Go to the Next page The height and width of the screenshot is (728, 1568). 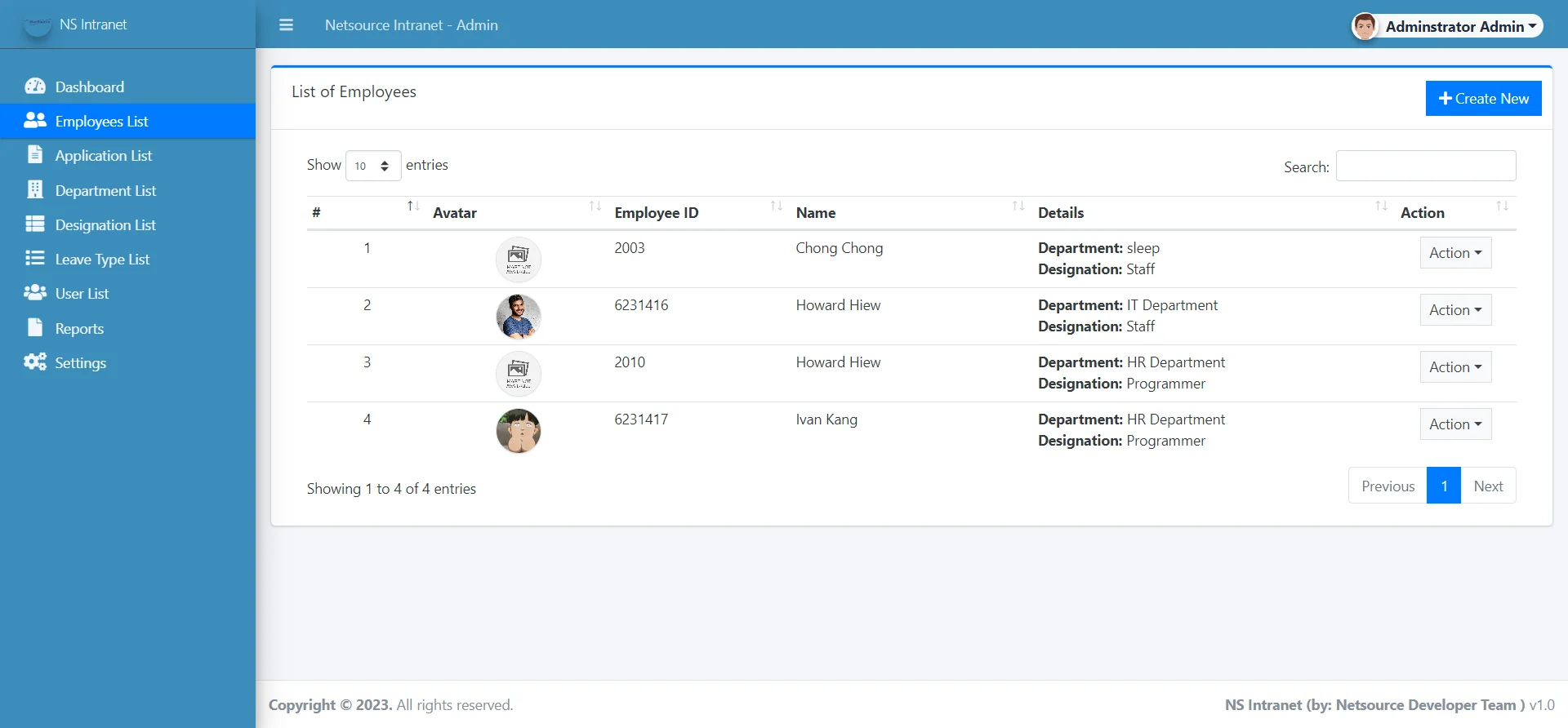[x=1487, y=486]
